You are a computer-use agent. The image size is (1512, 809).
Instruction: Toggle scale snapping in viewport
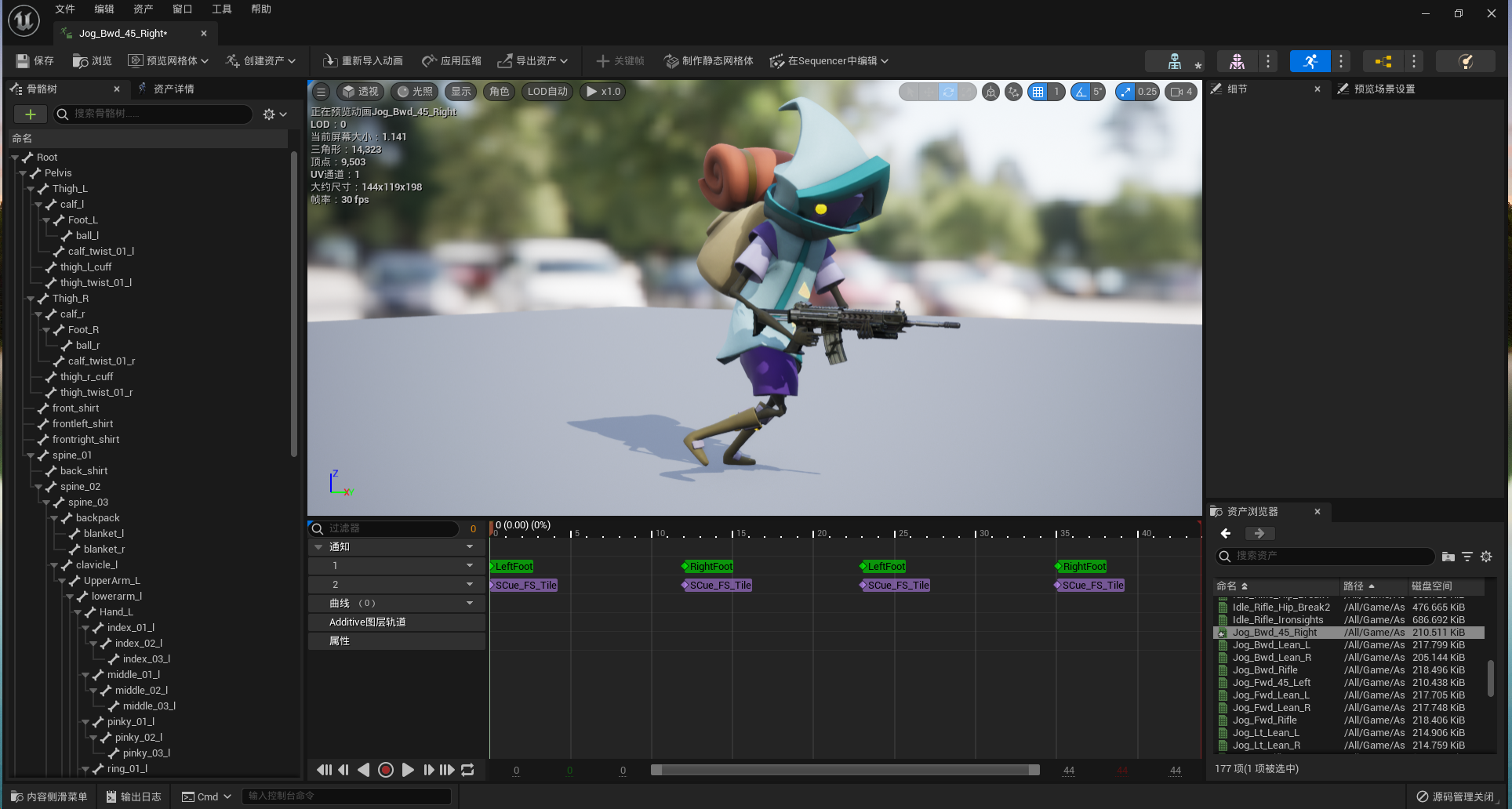(1125, 92)
